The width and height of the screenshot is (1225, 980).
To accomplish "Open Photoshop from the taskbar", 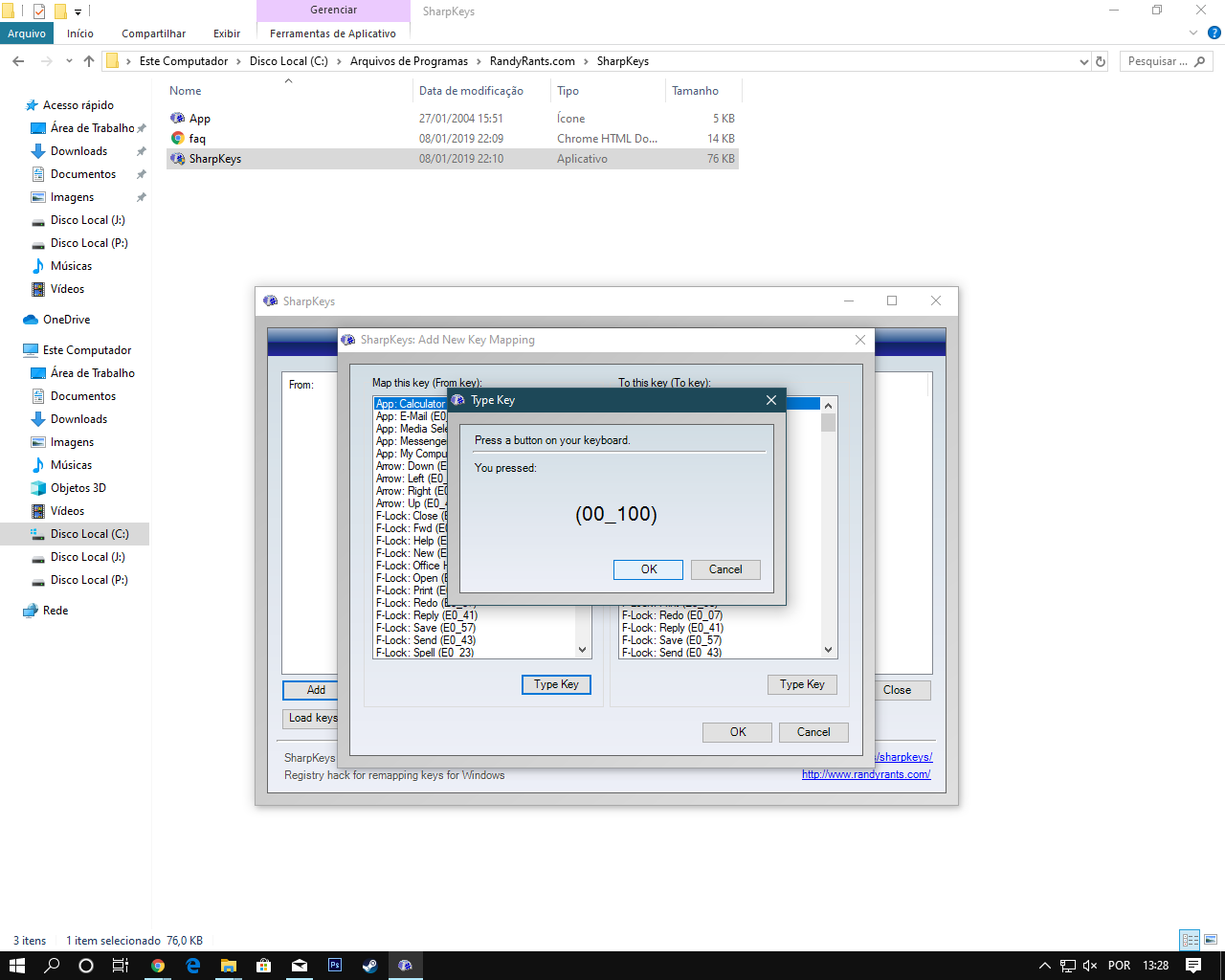I will point(335,966).
